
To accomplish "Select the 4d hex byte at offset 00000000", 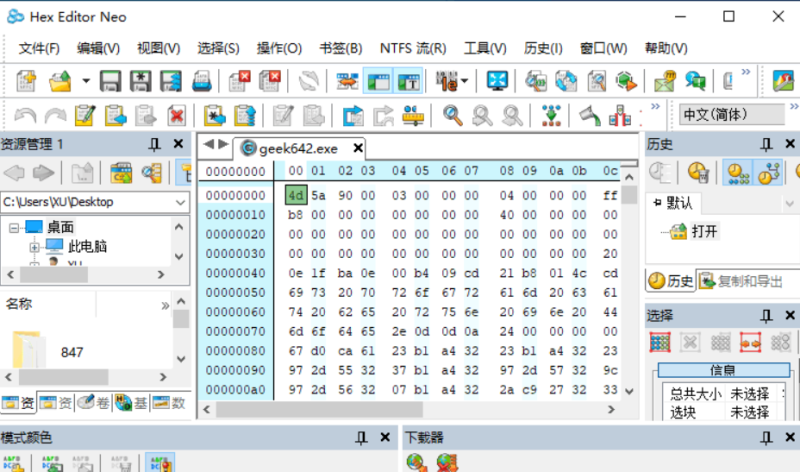I will click(x=295, y=195).
